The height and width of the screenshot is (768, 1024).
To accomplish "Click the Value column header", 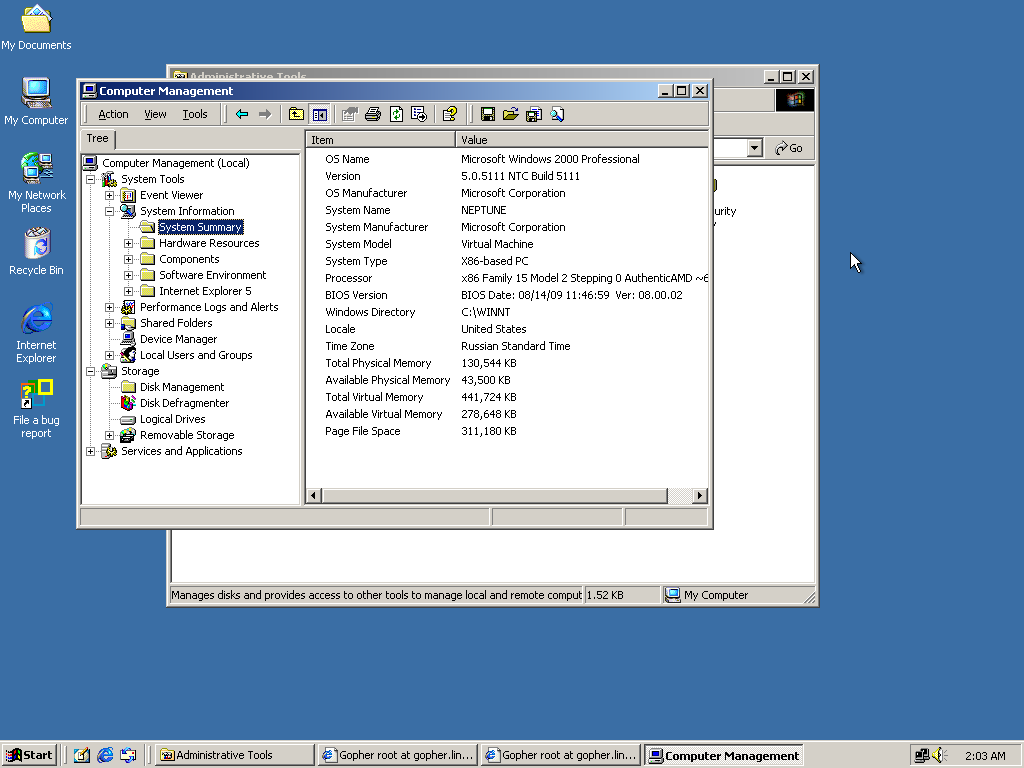I will (582, 140).
